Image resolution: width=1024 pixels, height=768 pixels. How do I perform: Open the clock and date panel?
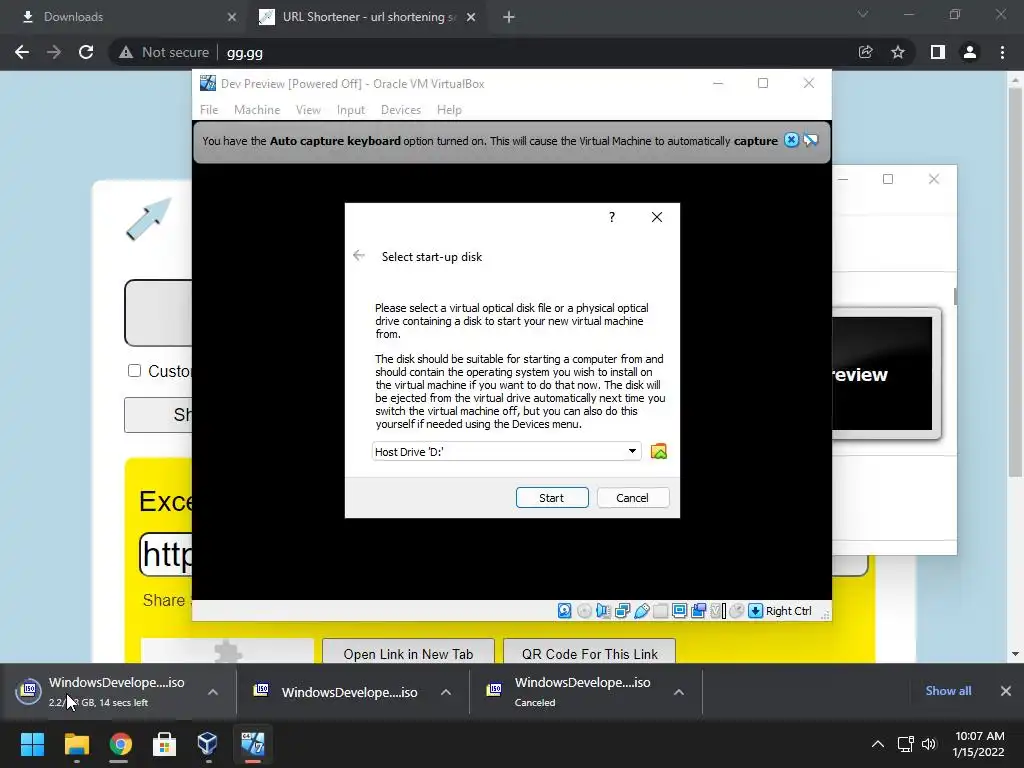click(979, 744)
